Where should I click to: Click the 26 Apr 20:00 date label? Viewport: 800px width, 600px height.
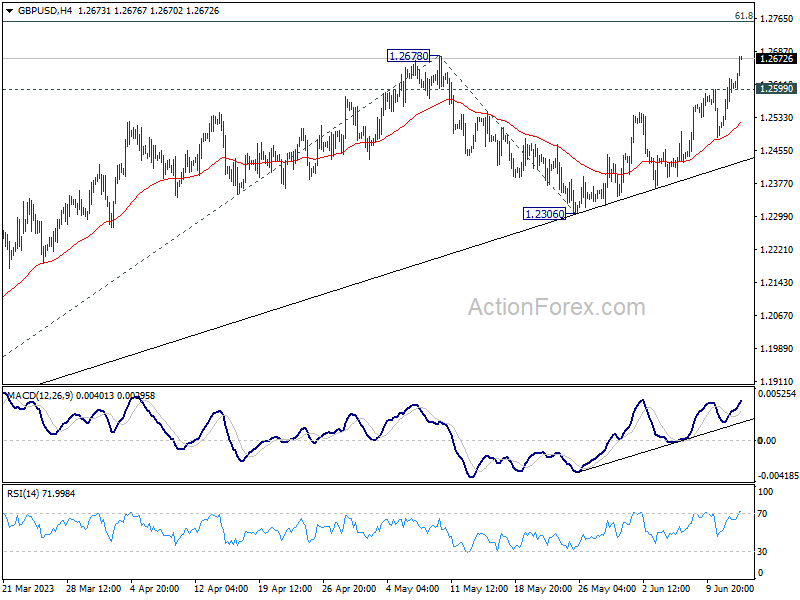pos(349,589)
